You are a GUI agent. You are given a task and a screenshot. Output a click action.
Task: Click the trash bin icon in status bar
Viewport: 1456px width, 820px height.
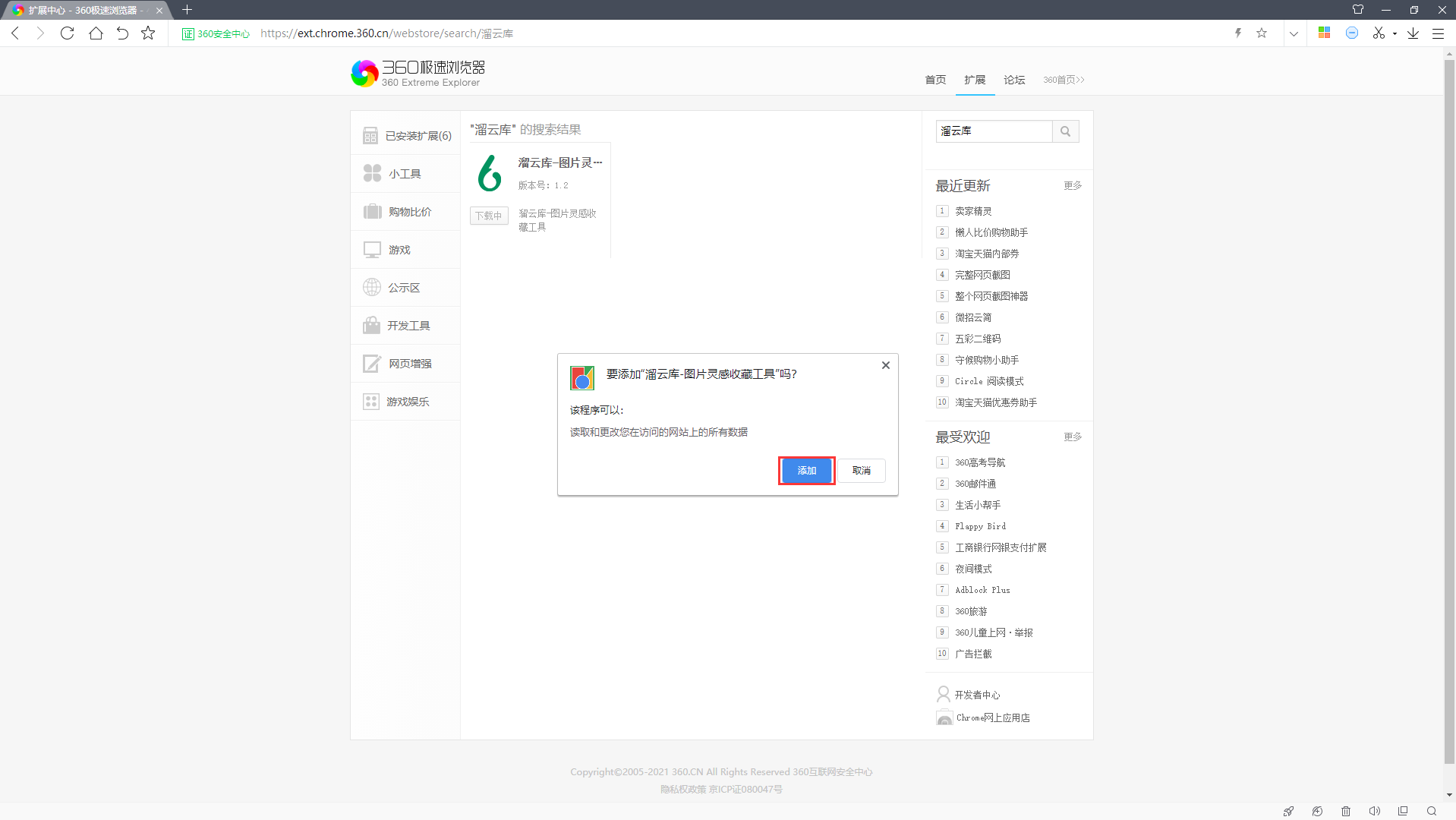(1346, 811)
